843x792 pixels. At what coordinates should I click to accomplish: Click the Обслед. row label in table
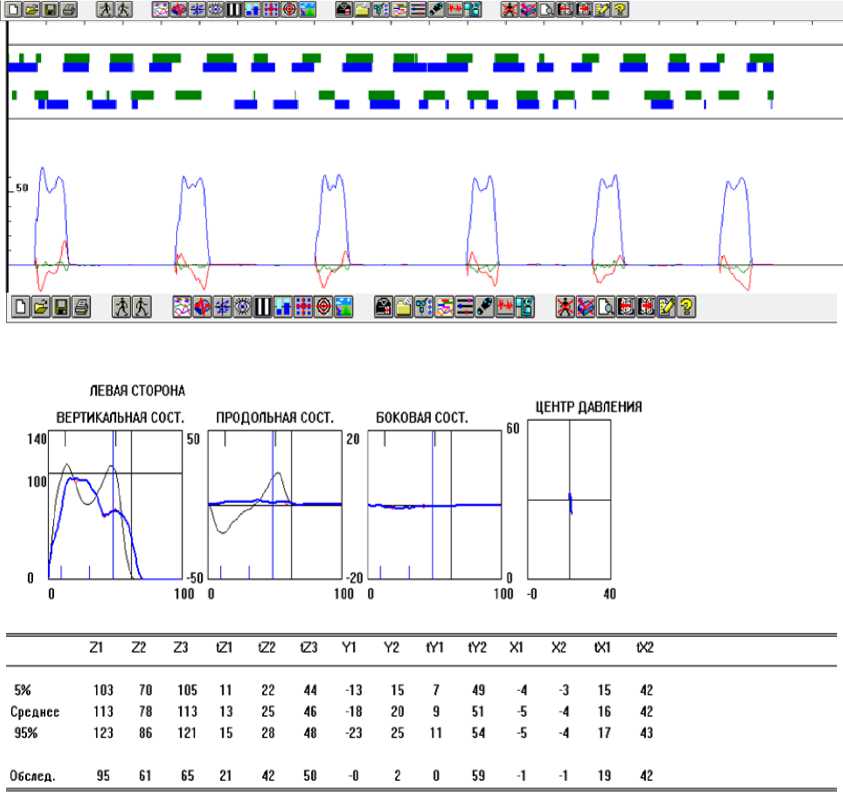34,775
